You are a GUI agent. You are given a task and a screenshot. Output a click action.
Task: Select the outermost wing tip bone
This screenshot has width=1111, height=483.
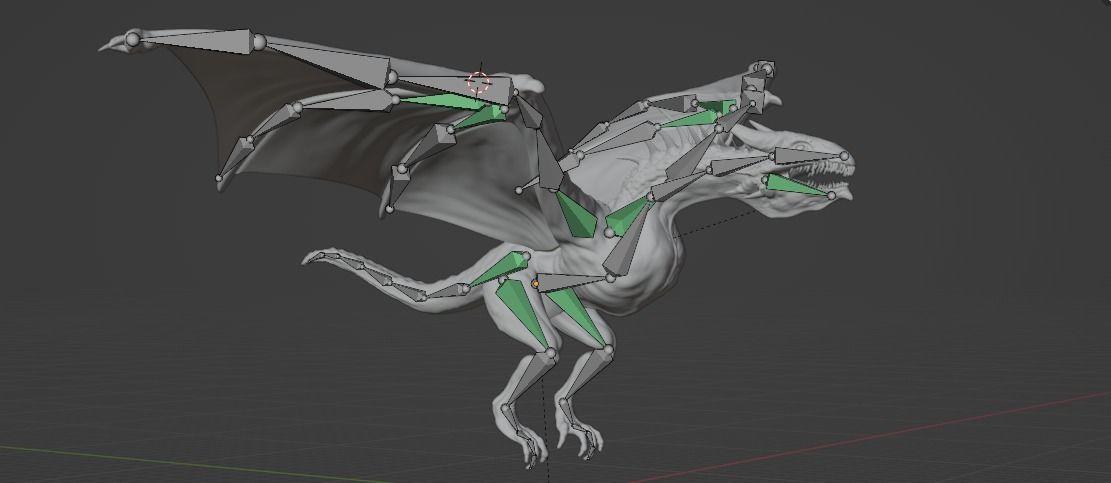point(201,40)
